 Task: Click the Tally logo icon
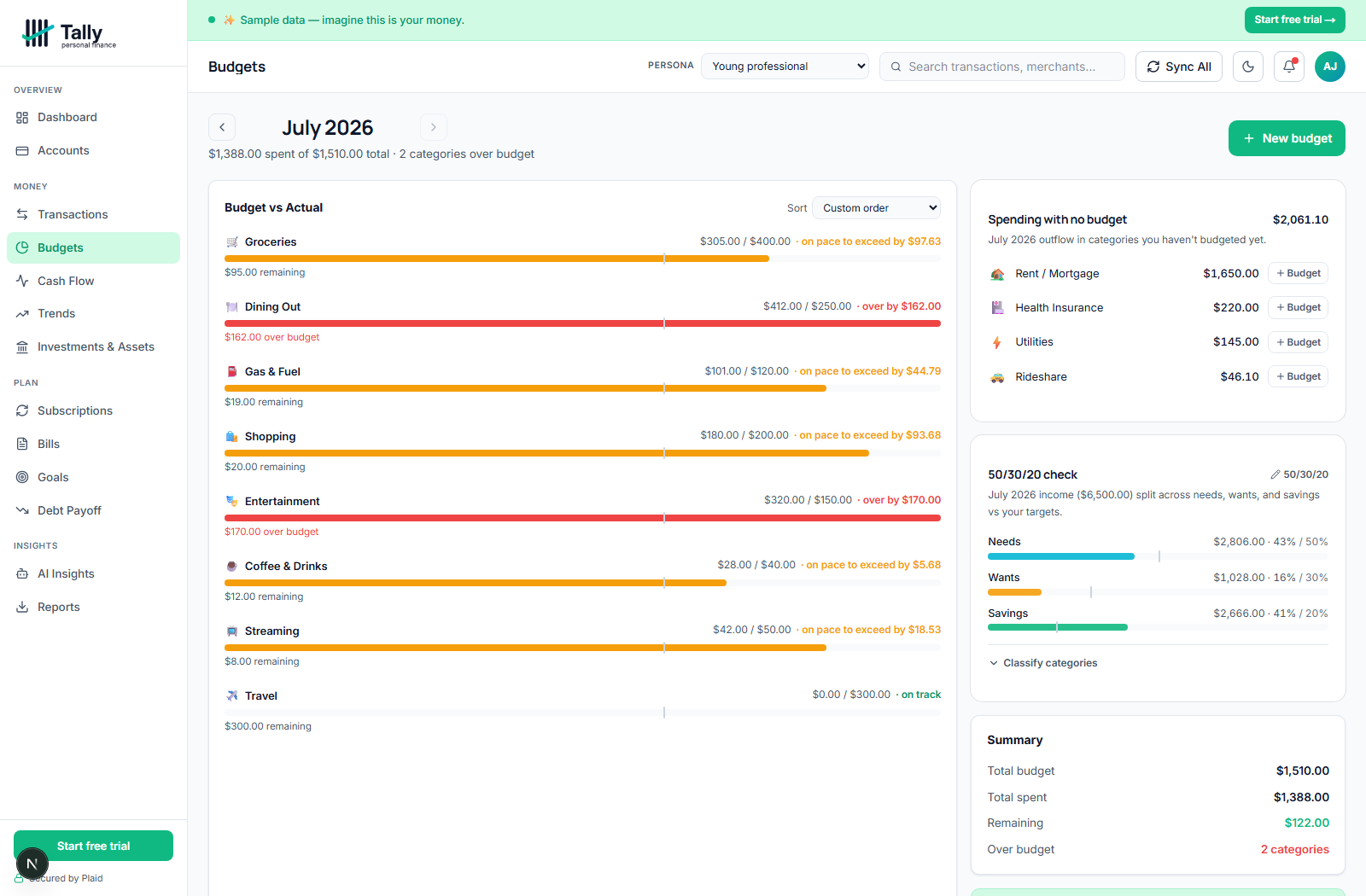(37, 33)
